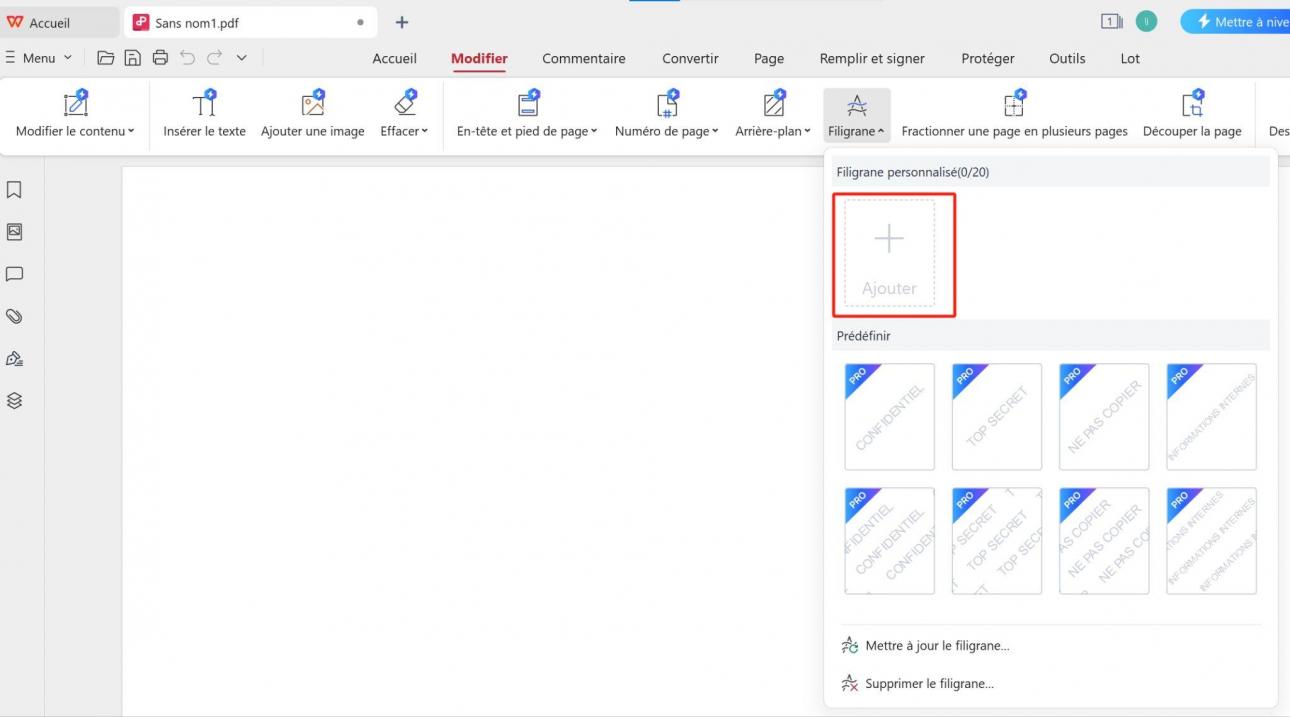Open a new tab with plus button

click(x=402, y=22)
